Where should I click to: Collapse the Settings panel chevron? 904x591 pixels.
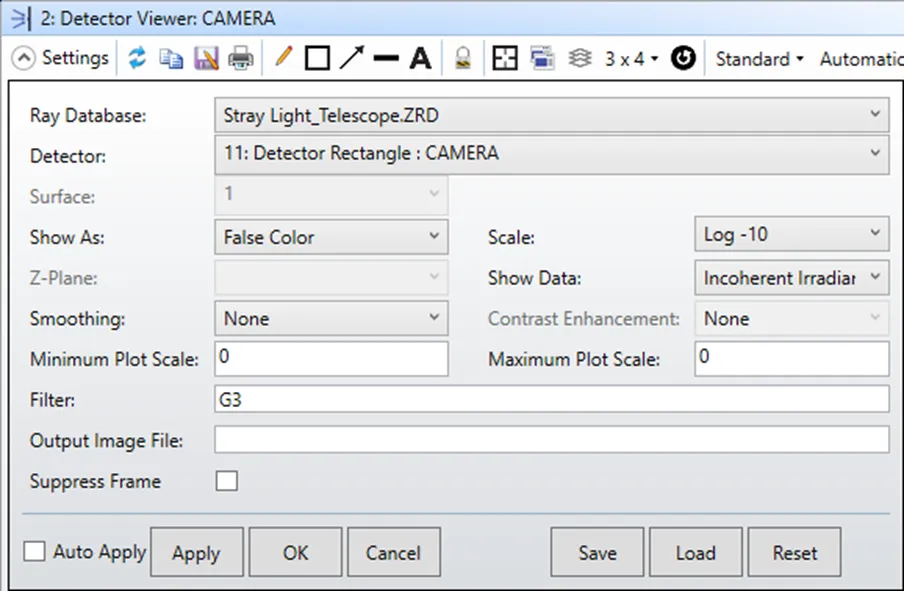pos(23,59)
